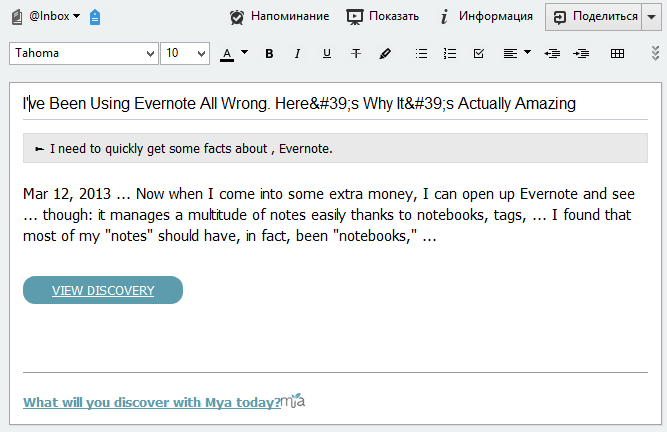The width and height of the screenshot is (667, 432).
Task: Open 'What will you discover with Mya today?' link
Action: [x=152, y=402]
